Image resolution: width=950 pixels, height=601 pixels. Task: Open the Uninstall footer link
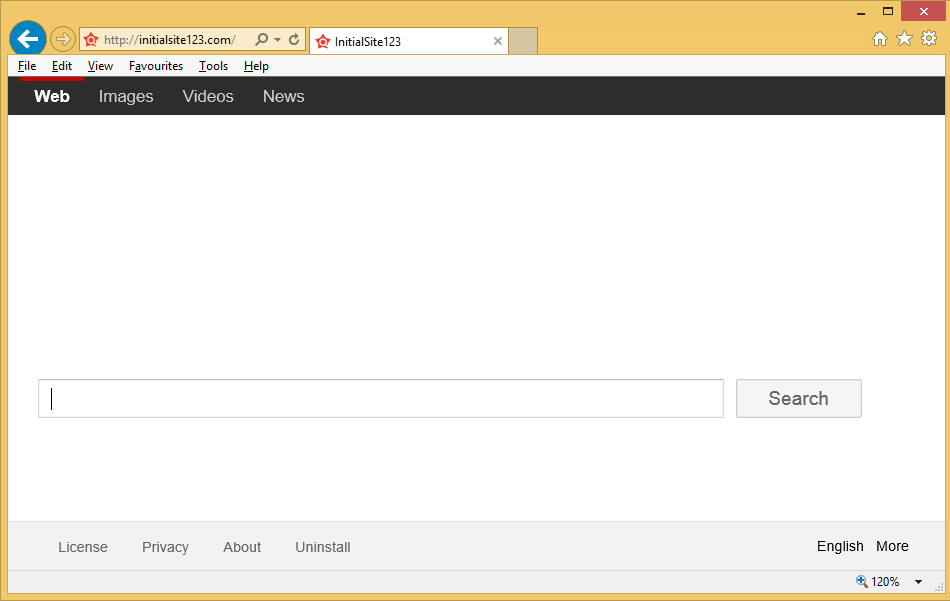(x=322, y=547)
